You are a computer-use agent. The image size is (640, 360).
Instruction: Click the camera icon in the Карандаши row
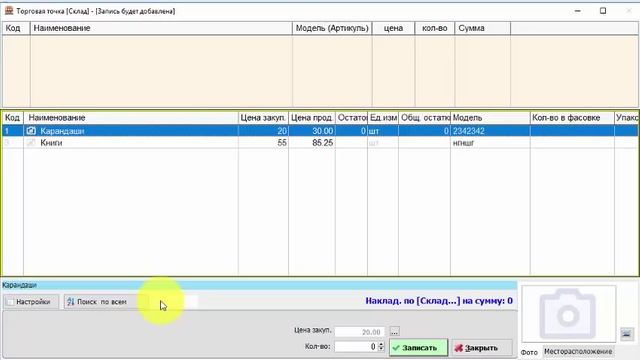[x=31, y=131]
